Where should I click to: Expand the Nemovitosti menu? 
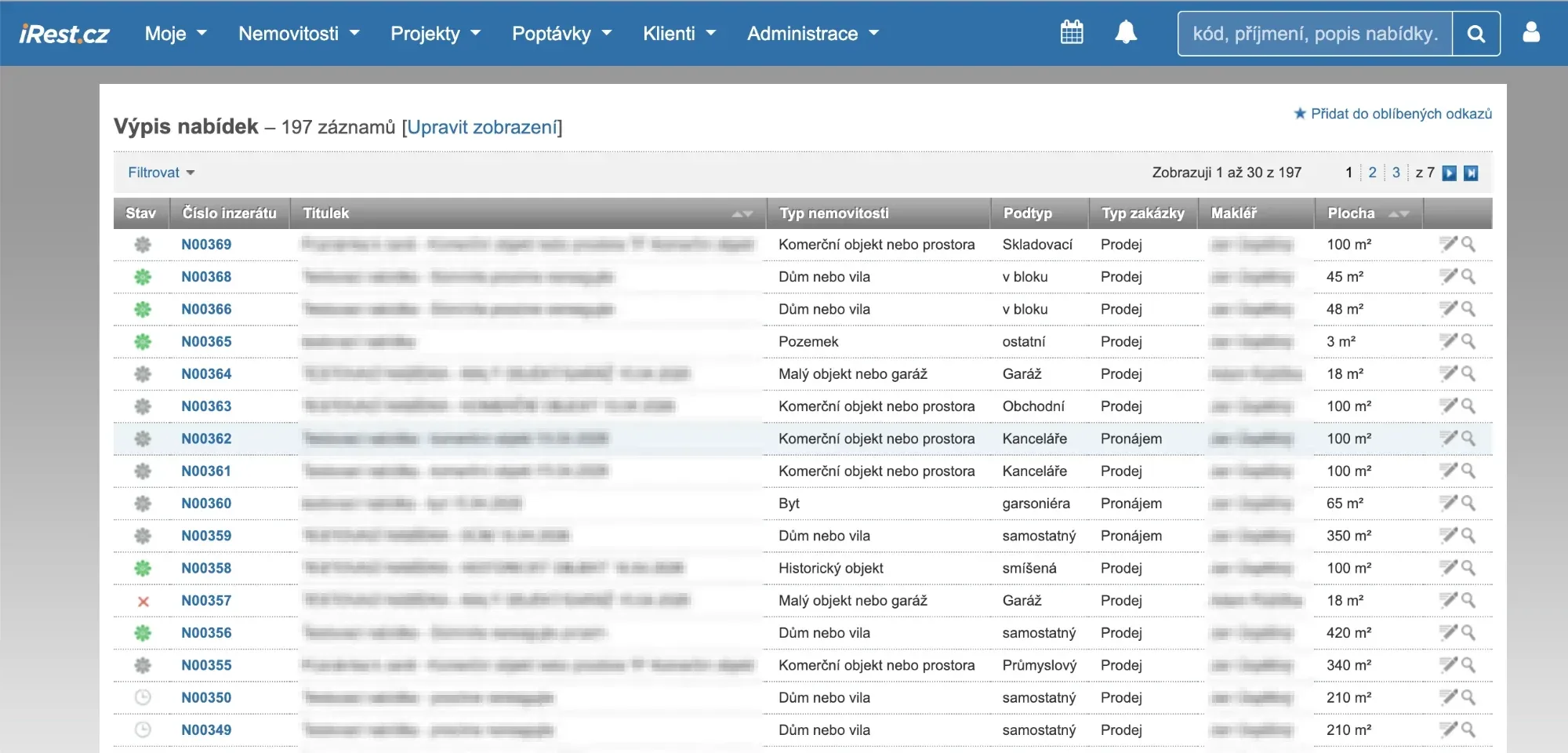click(x=299, y=34)
